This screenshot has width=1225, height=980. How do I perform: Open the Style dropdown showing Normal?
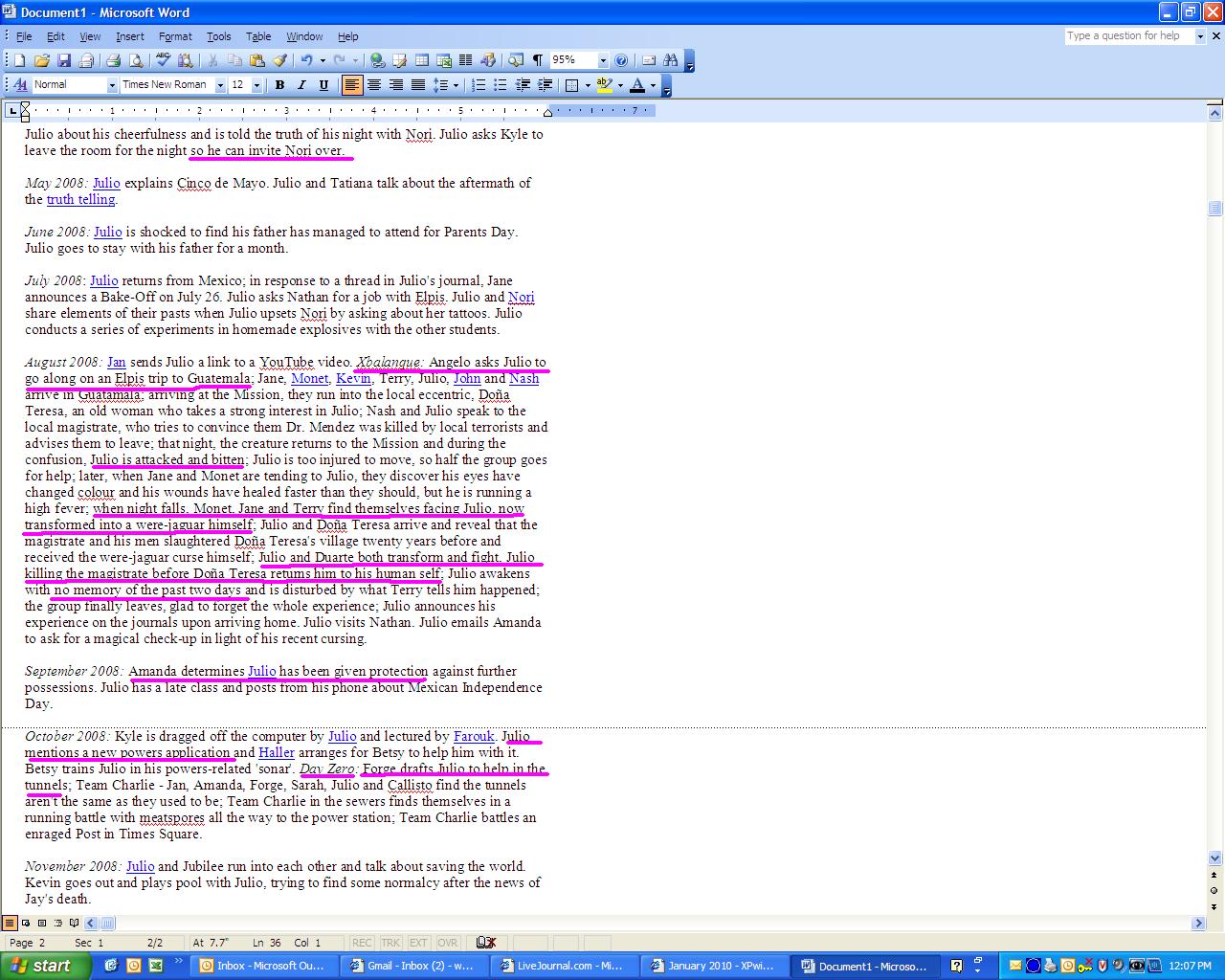coord(111,85)
